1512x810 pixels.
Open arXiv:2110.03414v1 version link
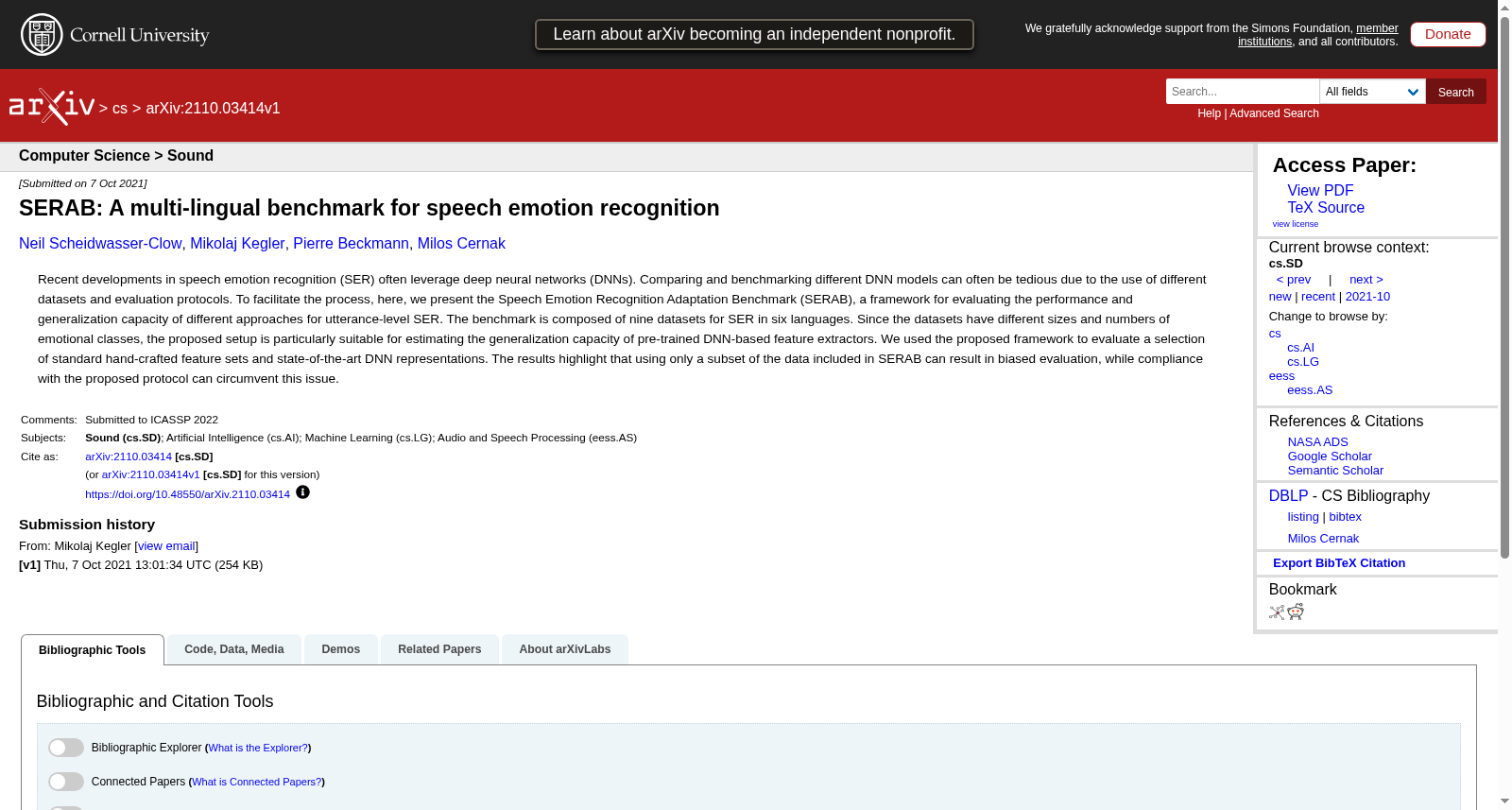[x=150, y=474]
